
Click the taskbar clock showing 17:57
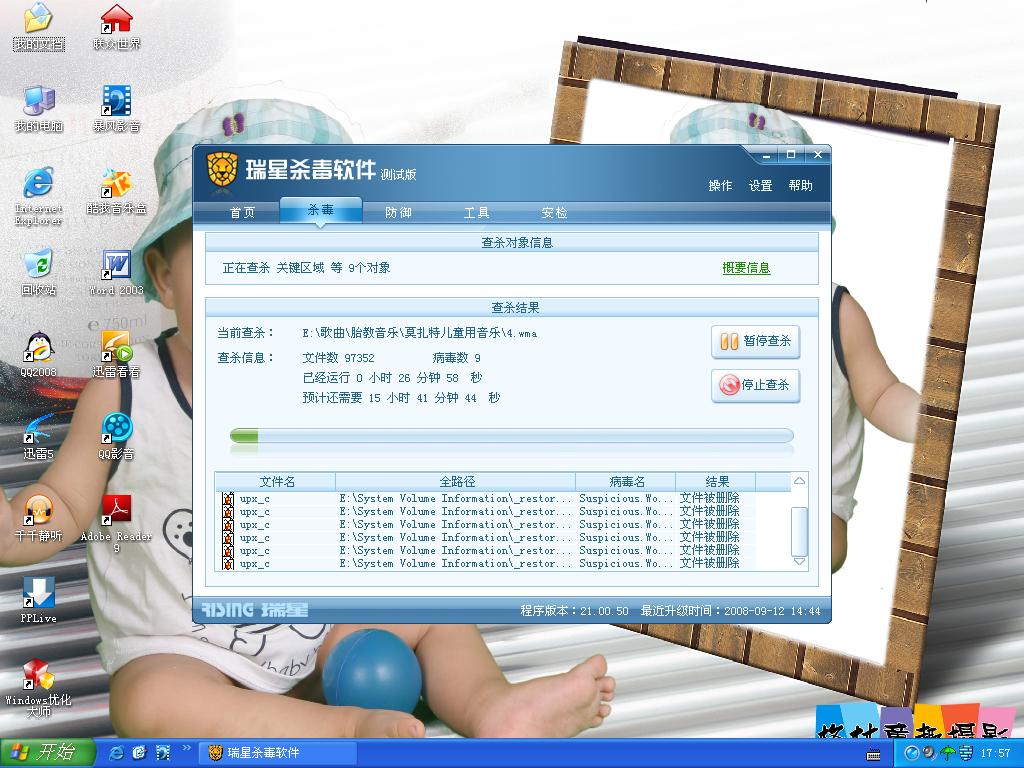(995, 754)
